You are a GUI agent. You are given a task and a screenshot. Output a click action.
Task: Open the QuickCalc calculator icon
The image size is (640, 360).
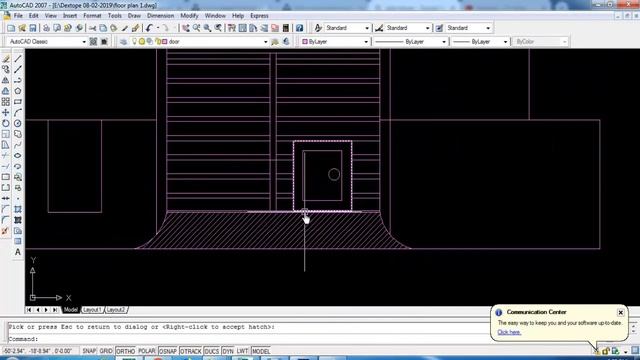(286, 28)
